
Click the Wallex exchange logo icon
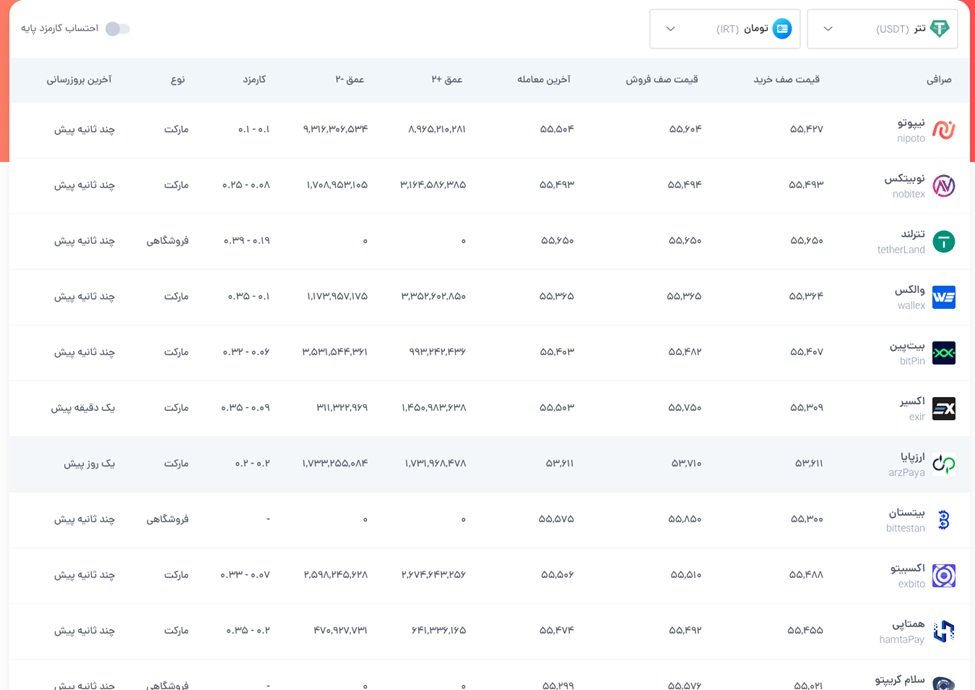[943, 297]
